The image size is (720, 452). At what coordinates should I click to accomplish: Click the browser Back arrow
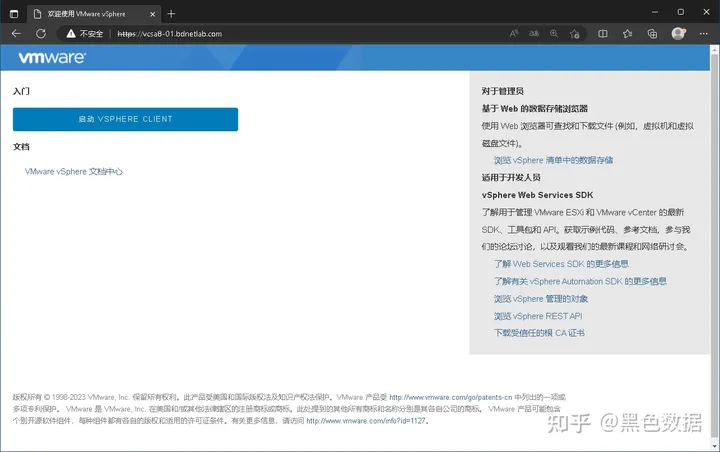16,34
